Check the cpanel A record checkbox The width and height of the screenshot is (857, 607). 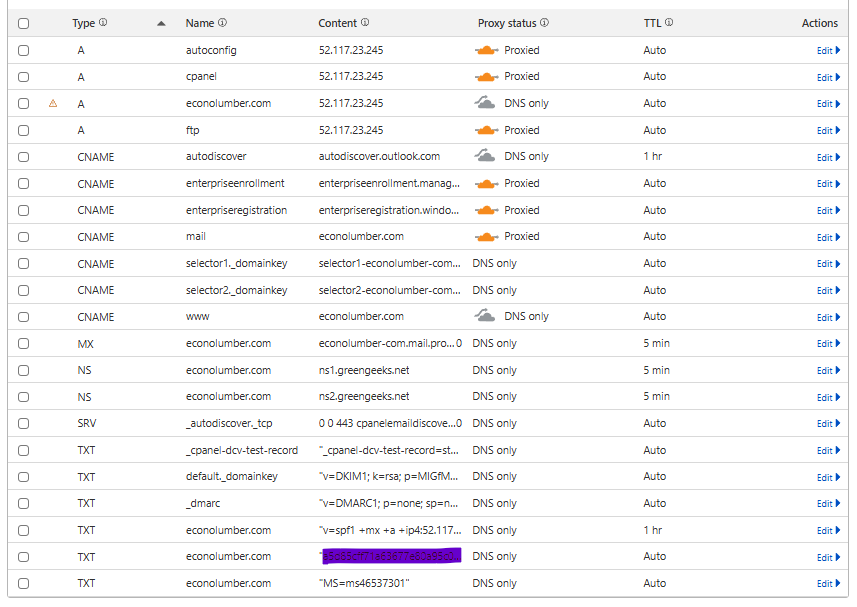pyautogui.click(x=24, y=77)
